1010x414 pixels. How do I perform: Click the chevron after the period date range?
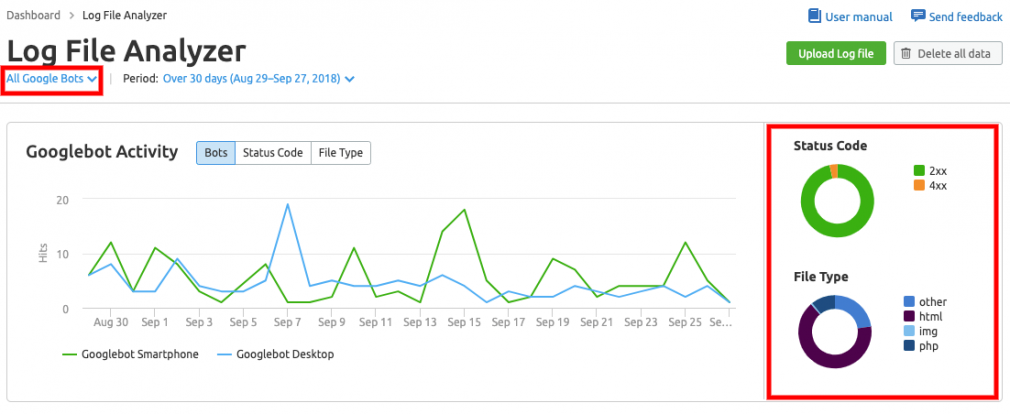[x=349, y=80]
